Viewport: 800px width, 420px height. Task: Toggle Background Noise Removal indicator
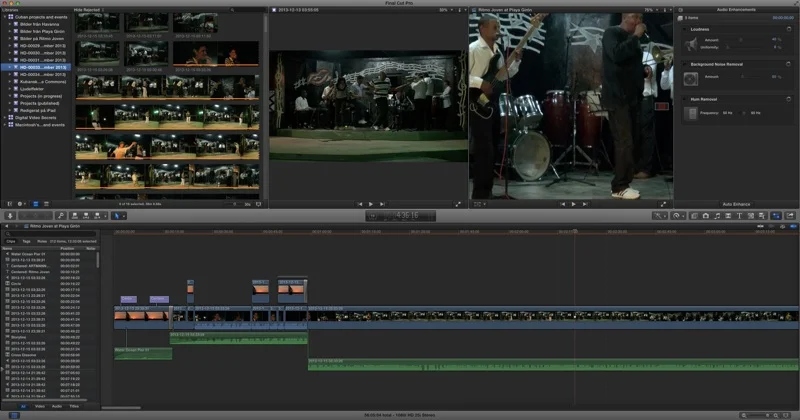pyautogui.click(x=788, y=64)
